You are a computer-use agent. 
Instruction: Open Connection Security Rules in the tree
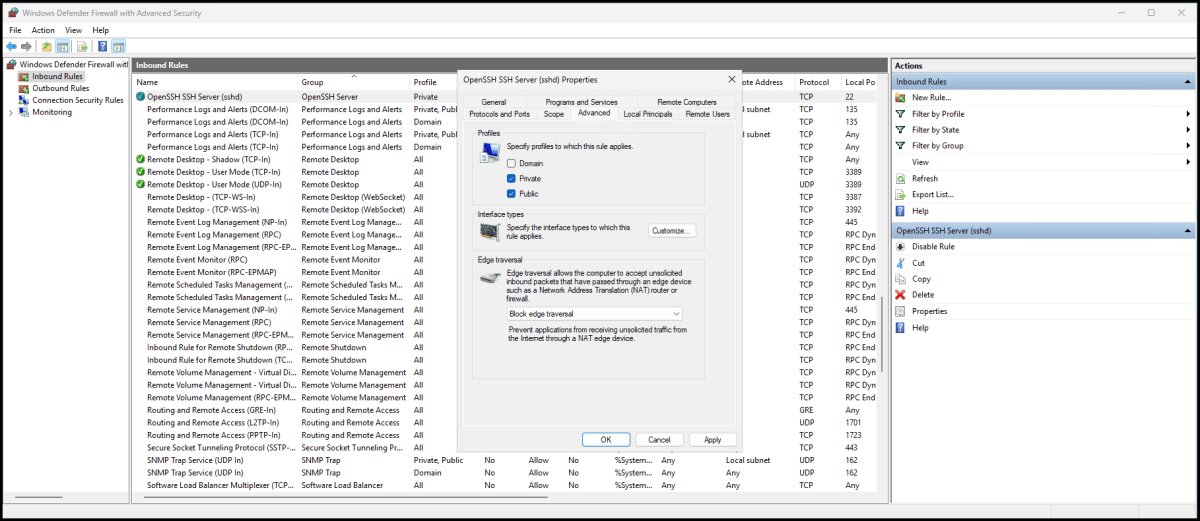click(x=77, y=100)
